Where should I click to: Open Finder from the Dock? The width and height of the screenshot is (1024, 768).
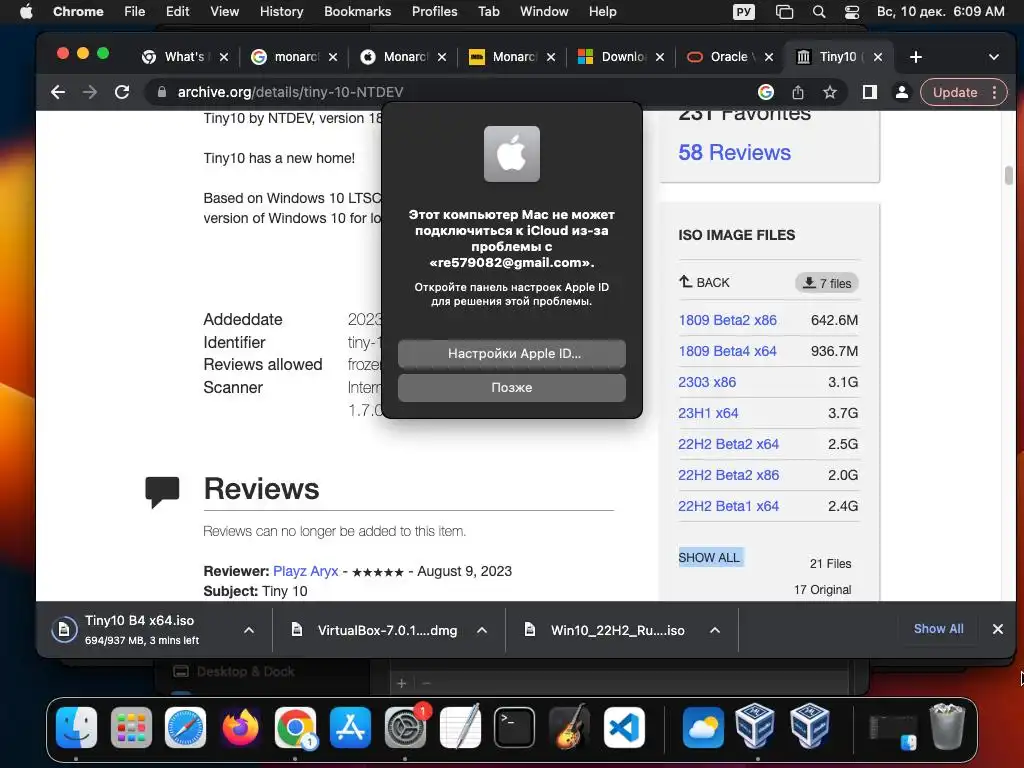(76, 727)
